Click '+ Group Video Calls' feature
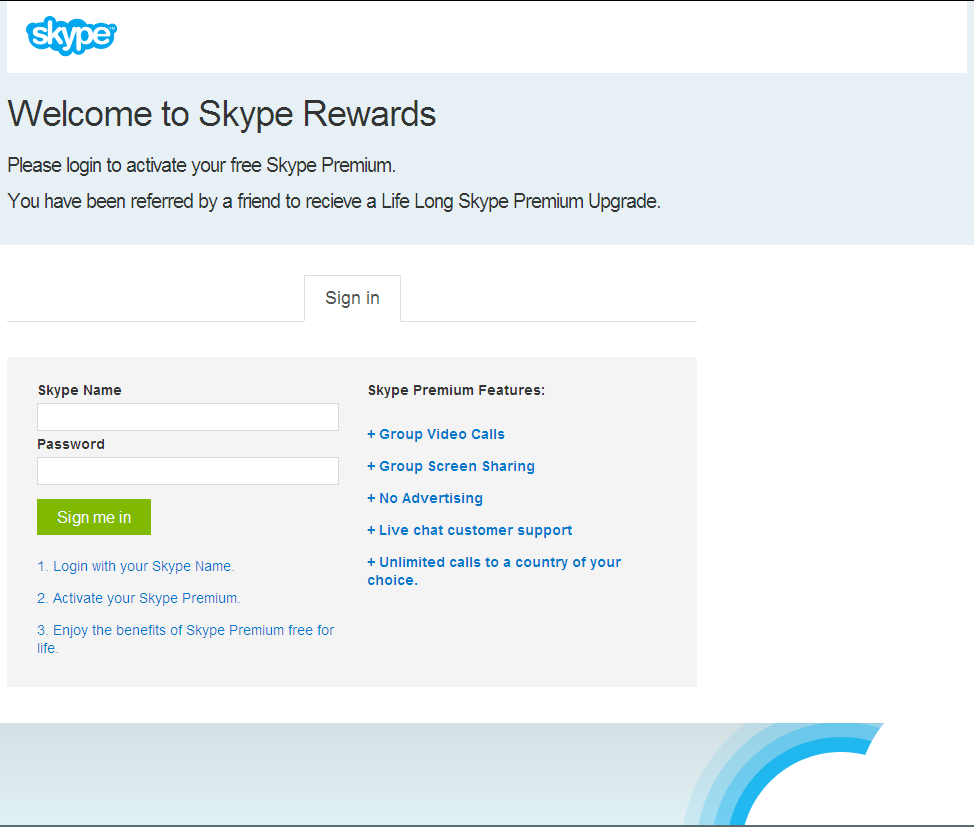The height and width of the screenshot is (827, 974). (x=436, y=434)
